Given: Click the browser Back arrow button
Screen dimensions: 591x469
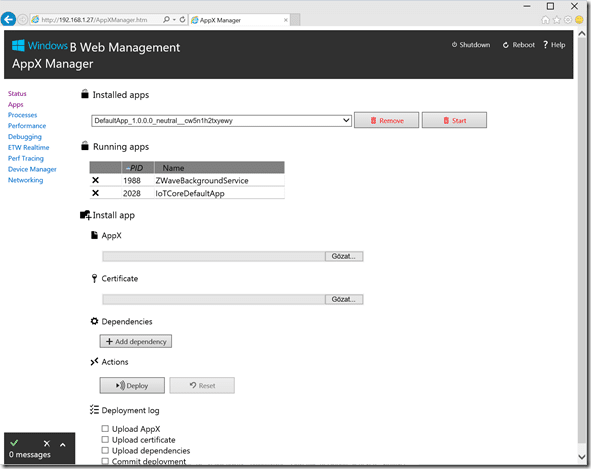Looking at the screenshot, I should coord(8,19).
